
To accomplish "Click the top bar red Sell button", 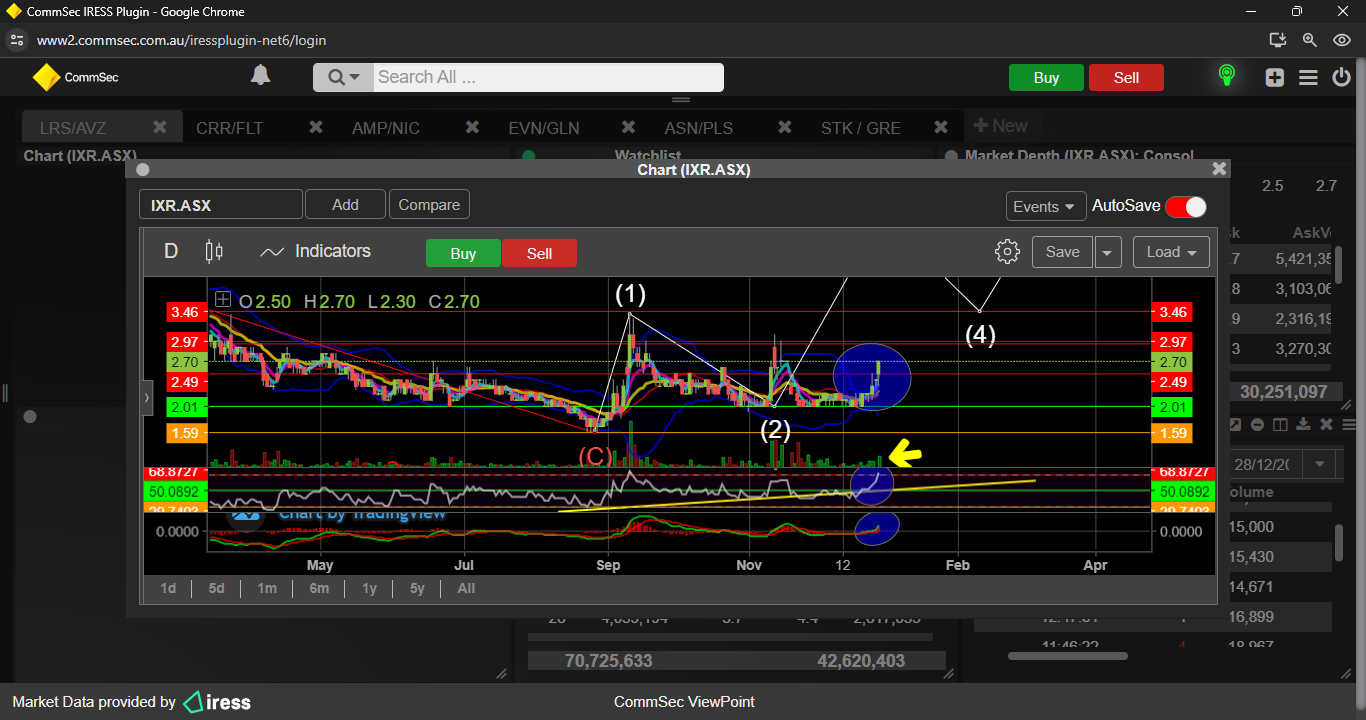I will pos(1126,78).
